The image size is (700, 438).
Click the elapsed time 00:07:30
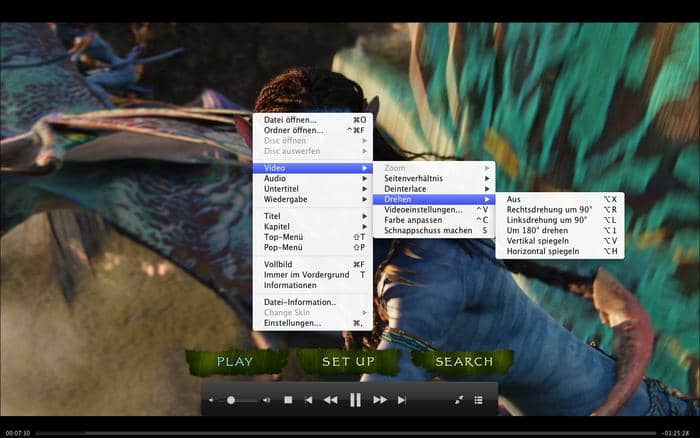(x=18, y=433)
